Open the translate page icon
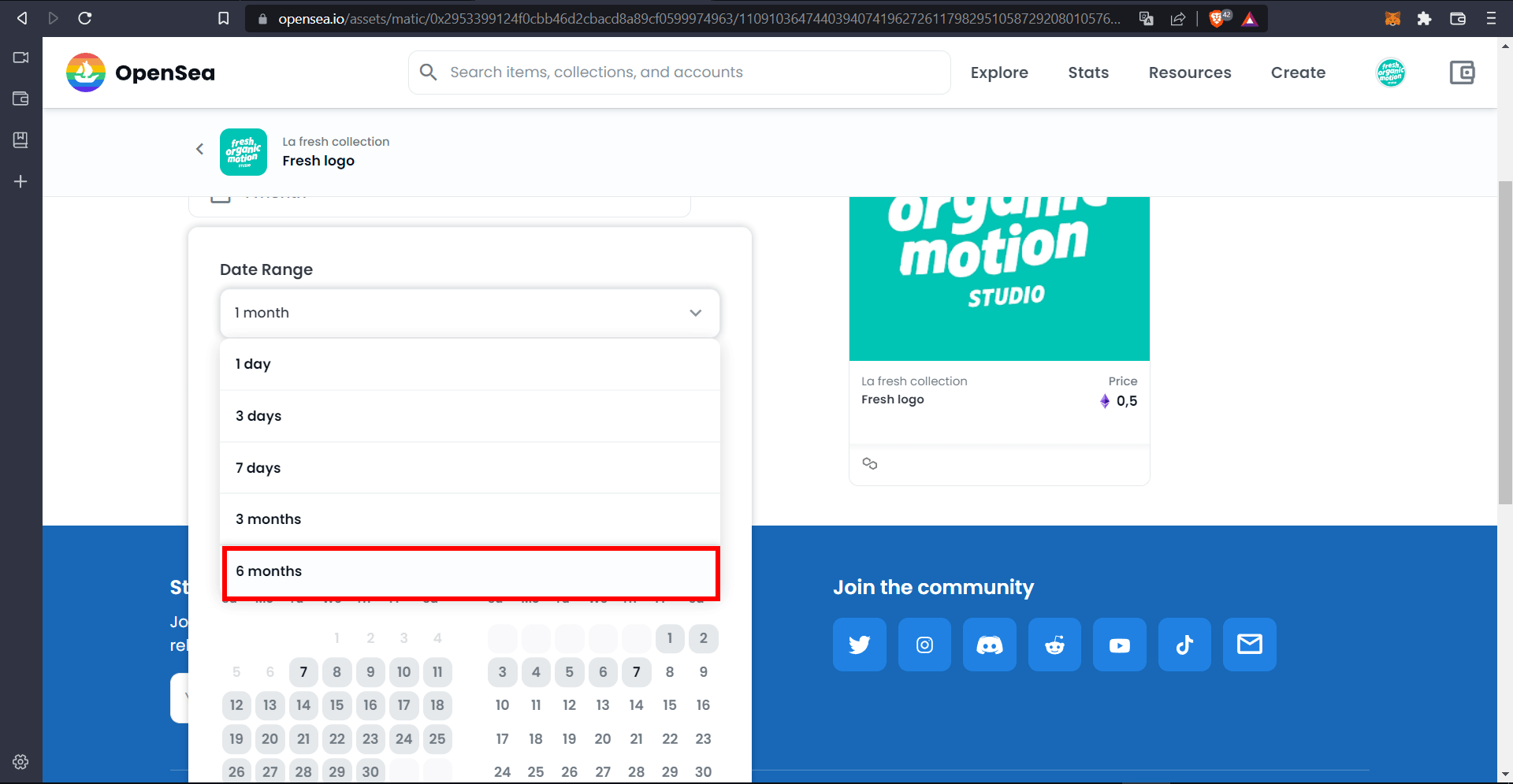The height and width of the screenshot is (784, 1513). pos(1147,19)
